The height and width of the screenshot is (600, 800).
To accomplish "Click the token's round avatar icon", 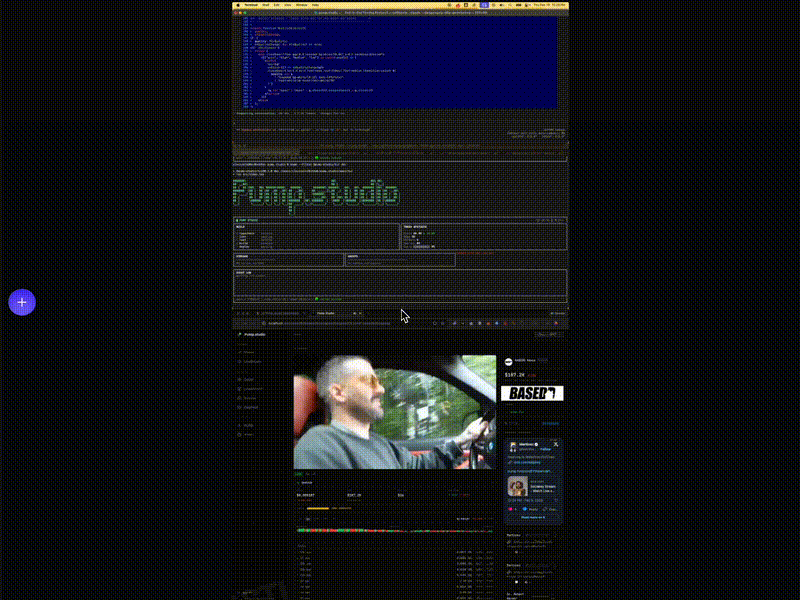I will 508,361.
